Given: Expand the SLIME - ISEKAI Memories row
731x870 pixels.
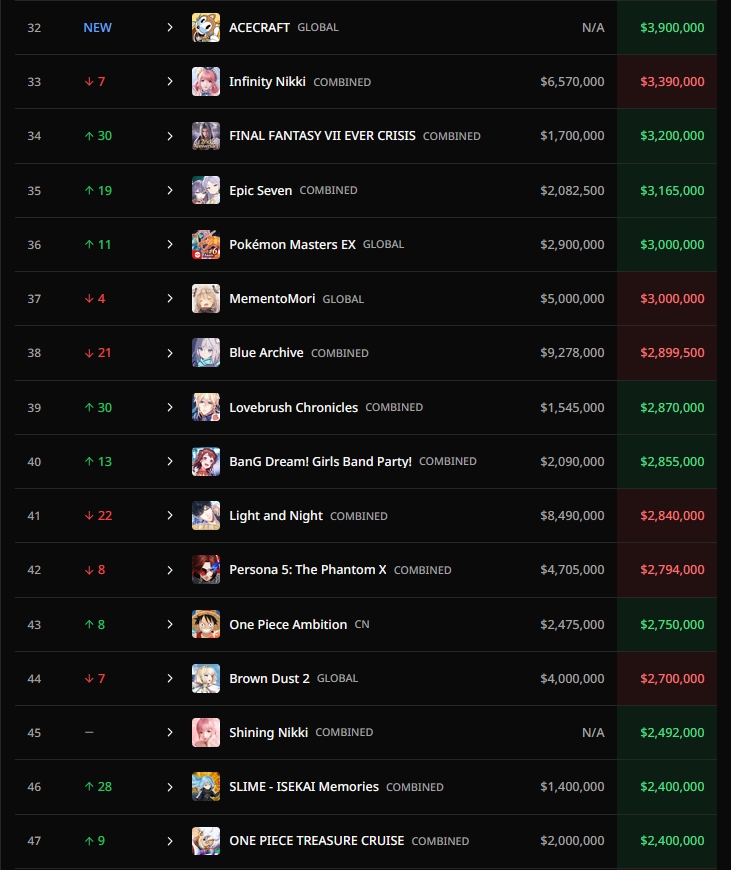Looking at the screenshot, I should tap(170, 787).
